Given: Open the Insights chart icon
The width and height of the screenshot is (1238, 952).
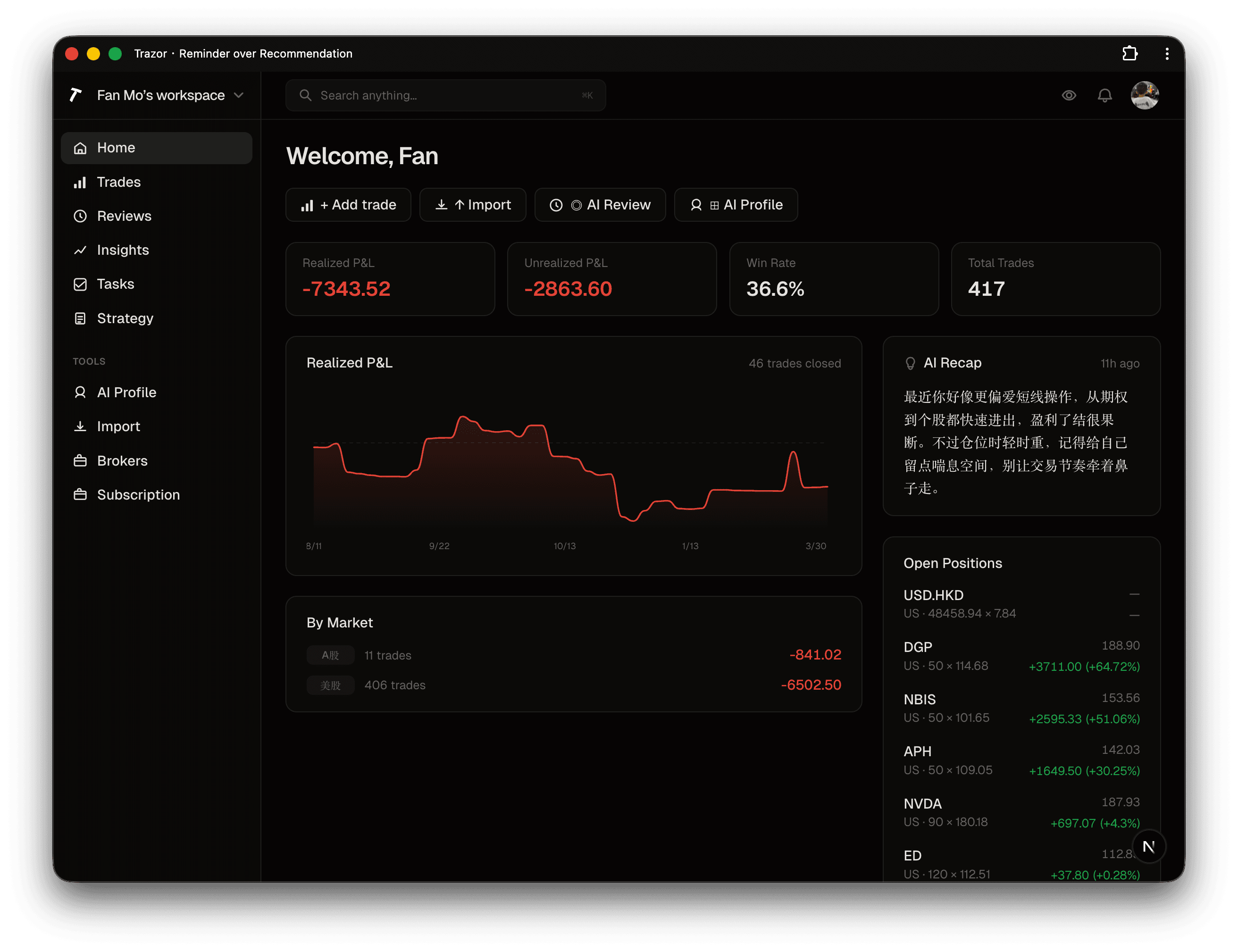Looking at the screenshot, I should pyautogui.click(x=81, y=250).
